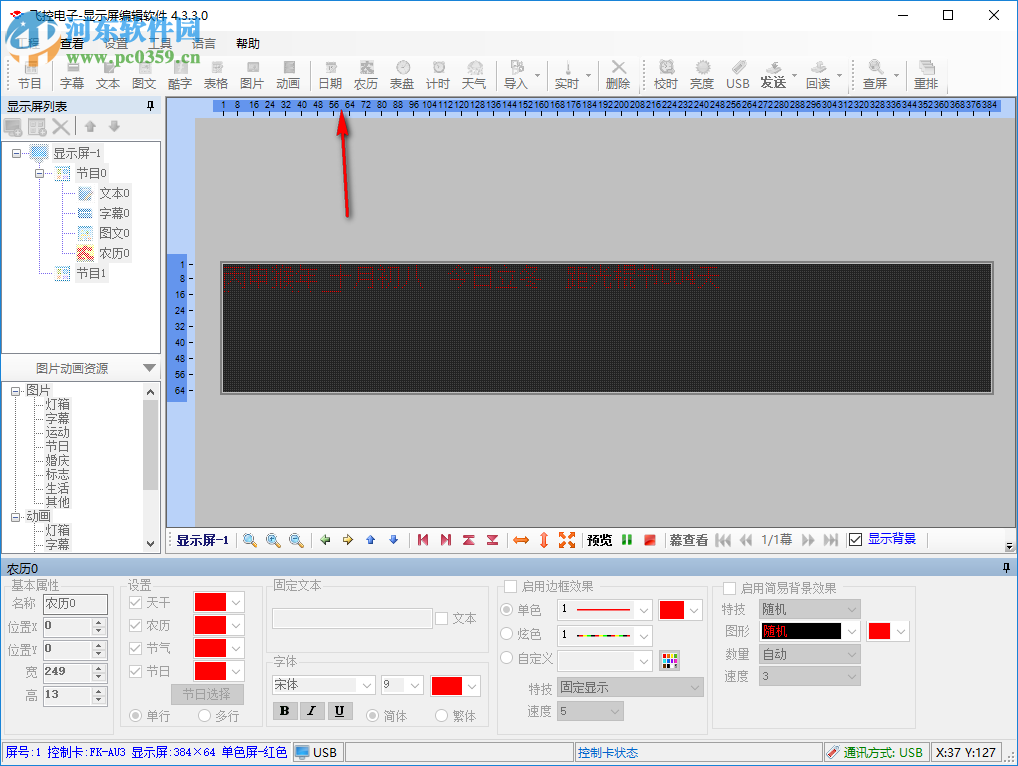The width and height of the screenshot is (1018, 766).
Task: Click the 日期 (Date) toolbar icon
Action: click(330, 74)
